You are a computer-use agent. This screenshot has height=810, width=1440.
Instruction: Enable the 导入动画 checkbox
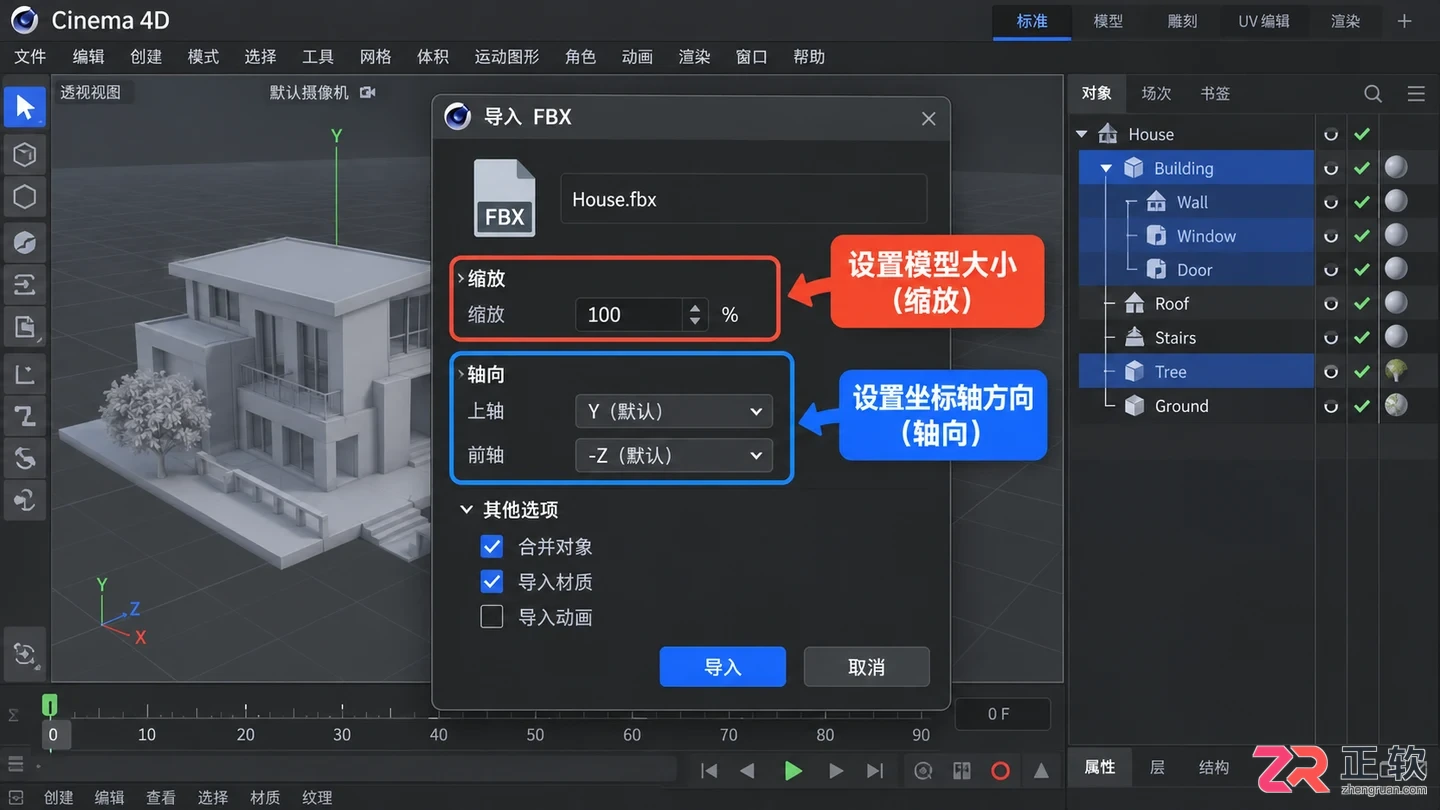(491, 616)
